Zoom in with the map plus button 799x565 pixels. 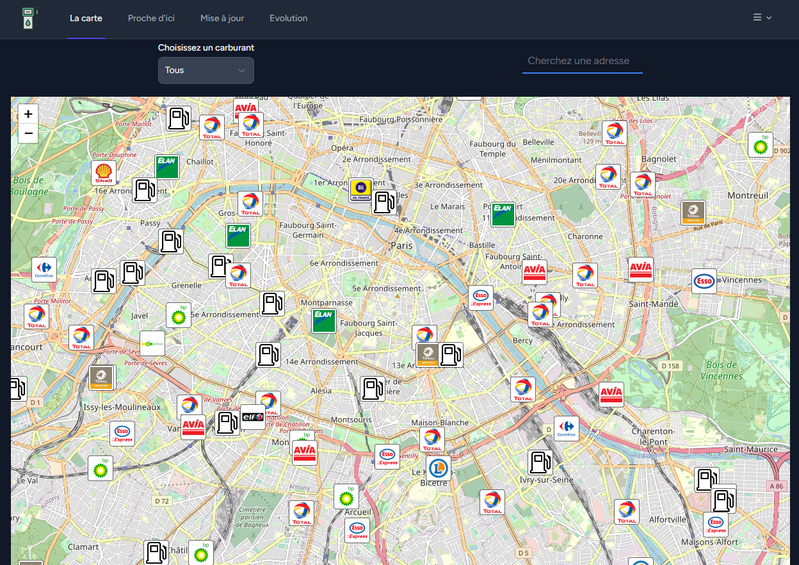(x=29, y=114)
